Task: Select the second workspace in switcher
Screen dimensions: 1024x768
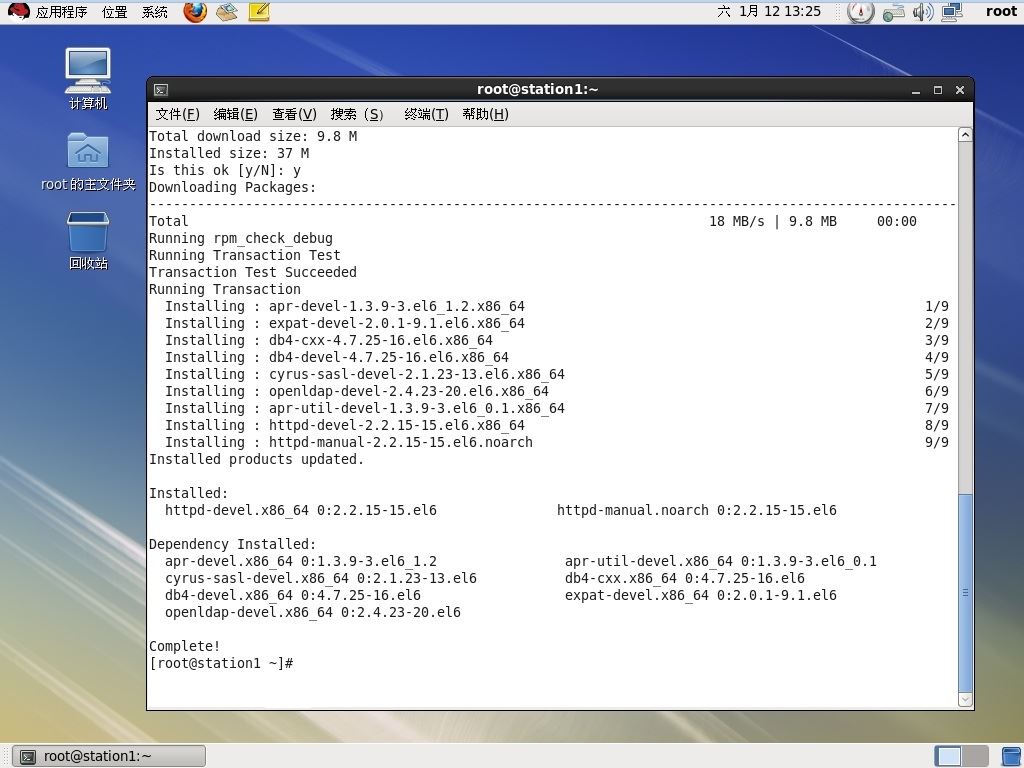Action: coord(975,756)
